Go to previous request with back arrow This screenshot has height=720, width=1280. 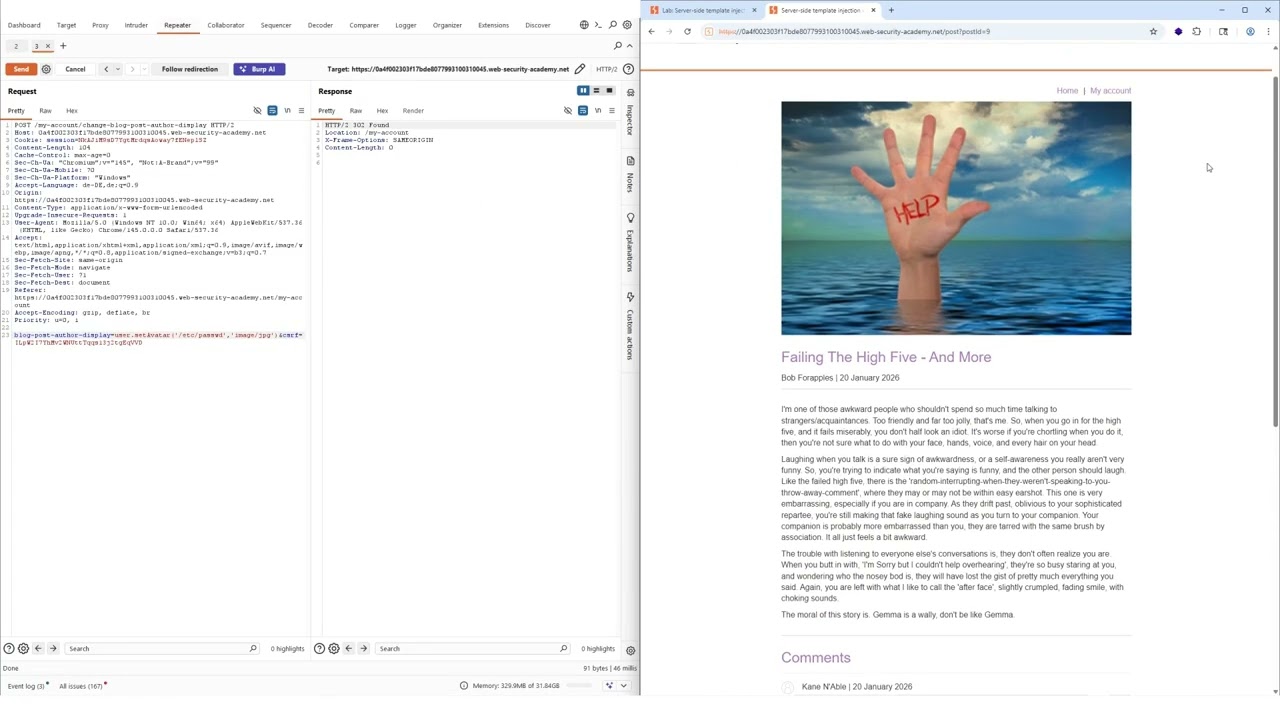106,69
